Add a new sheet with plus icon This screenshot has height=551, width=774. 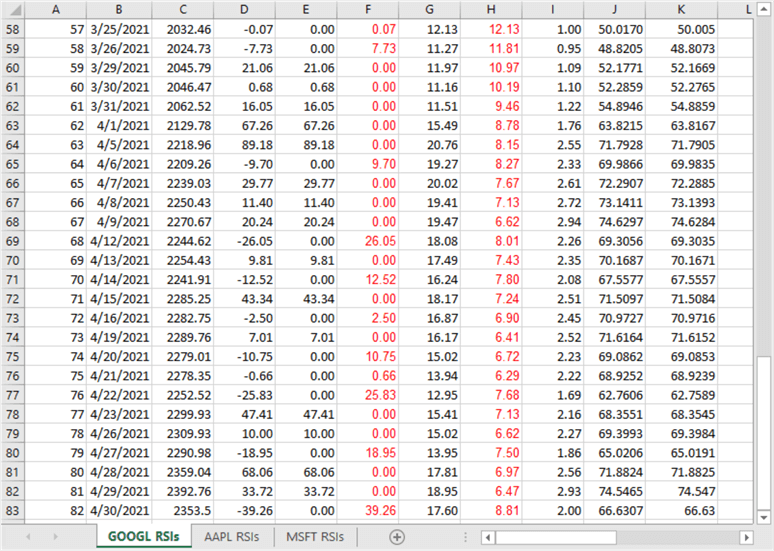point(397,537)
